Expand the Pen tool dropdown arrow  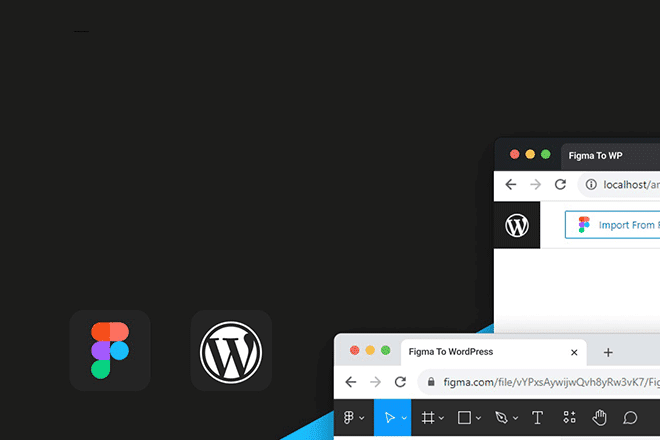516,418
